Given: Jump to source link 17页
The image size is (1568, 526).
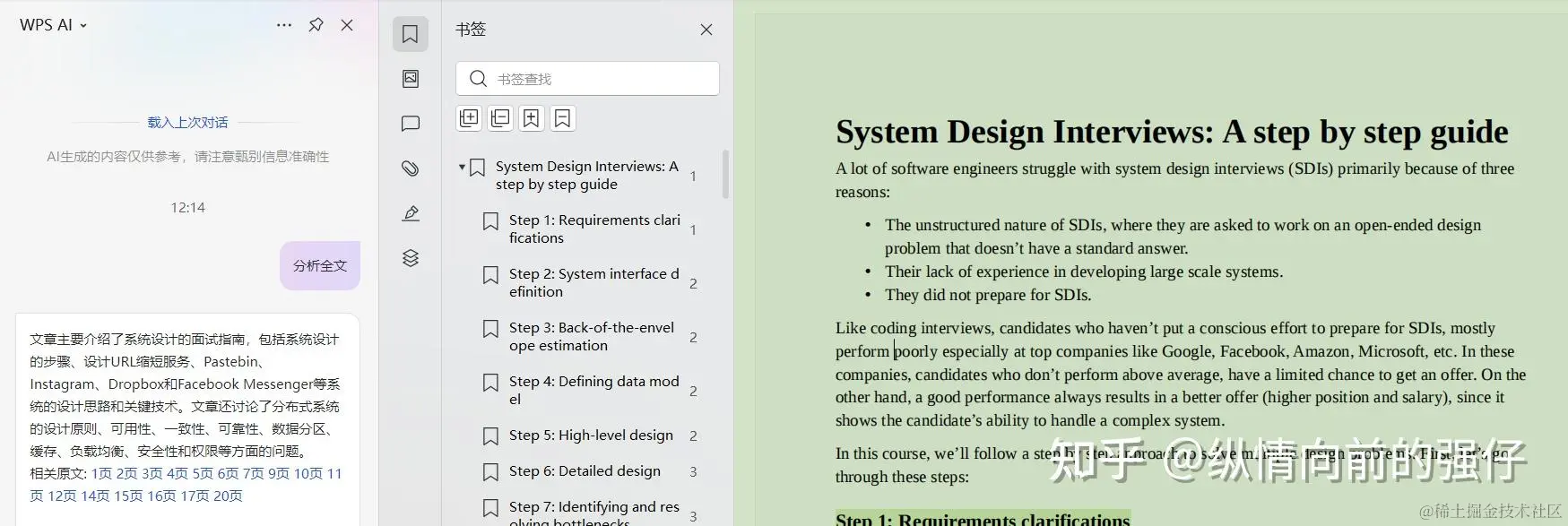Looking at the screenshot, I should (x=195, y=496).
